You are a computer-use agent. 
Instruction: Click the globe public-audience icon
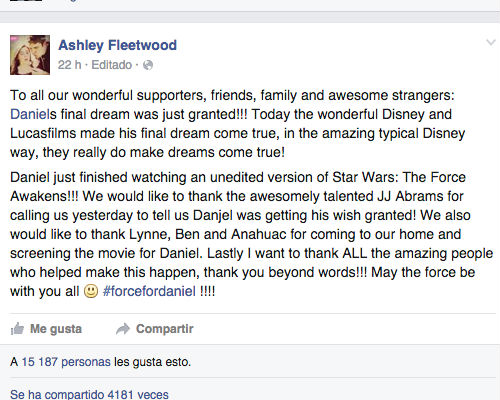(148, 65)
